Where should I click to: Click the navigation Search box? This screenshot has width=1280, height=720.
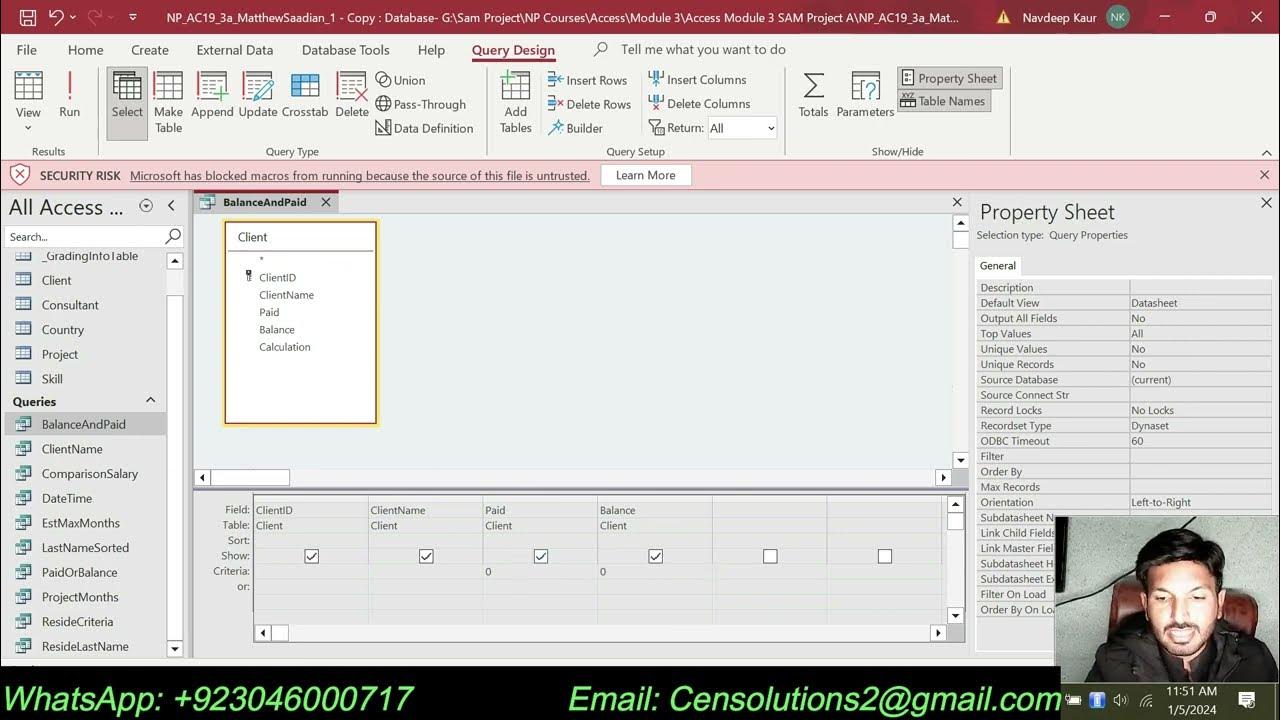(x=86, y=237)
